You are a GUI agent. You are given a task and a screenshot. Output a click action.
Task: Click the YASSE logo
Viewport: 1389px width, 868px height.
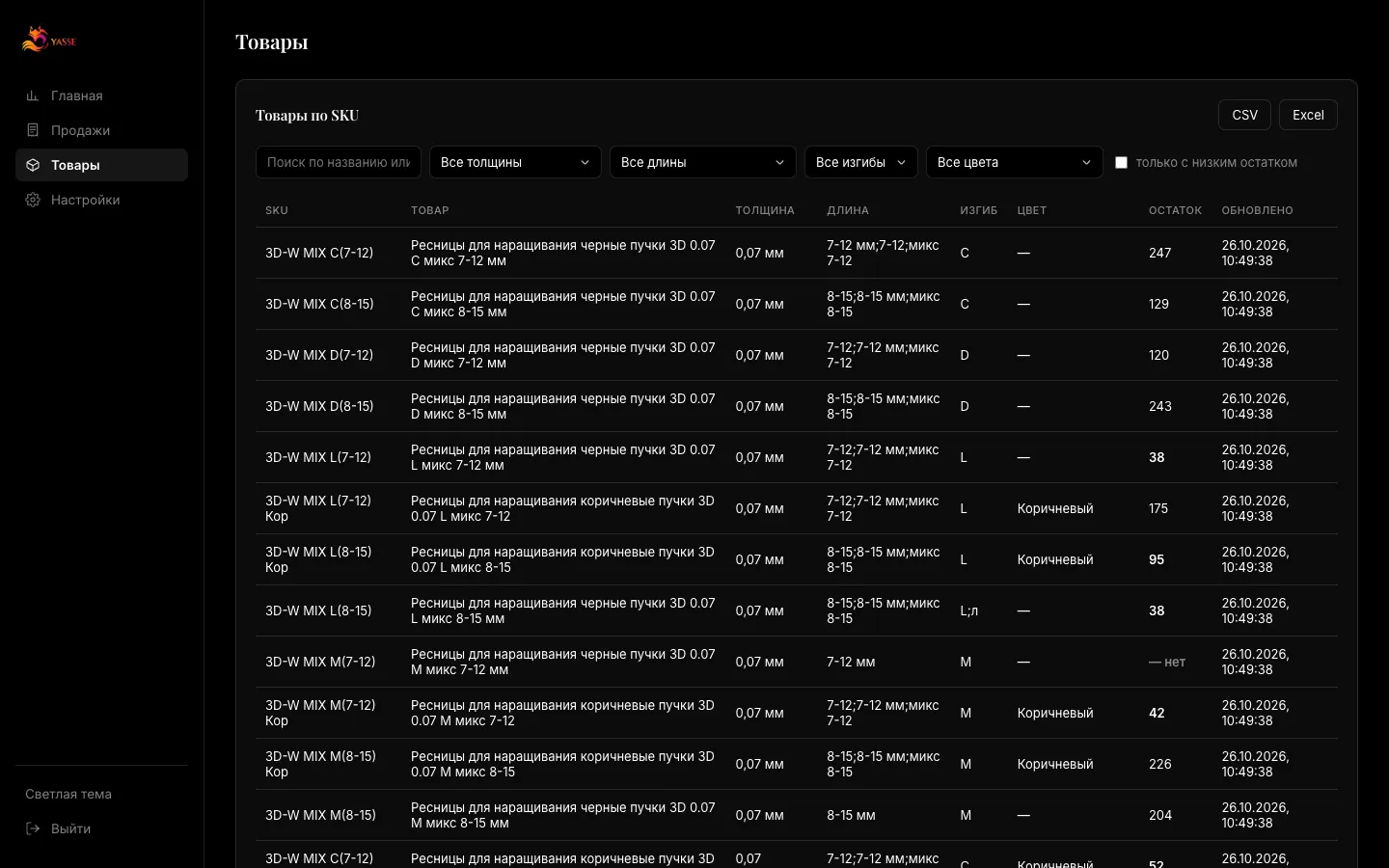(49, 40)
